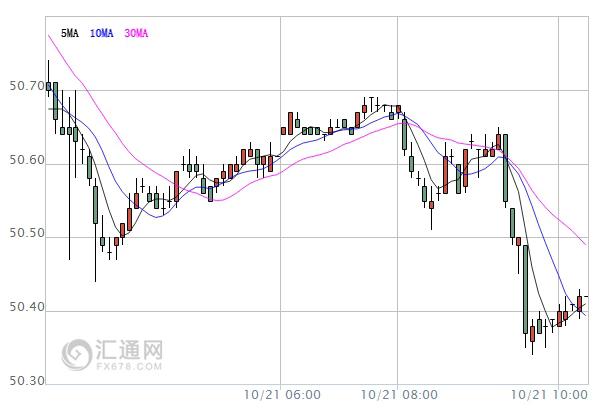Click the 10MA legend label
The image size is (596, 408).
[101, 33]
